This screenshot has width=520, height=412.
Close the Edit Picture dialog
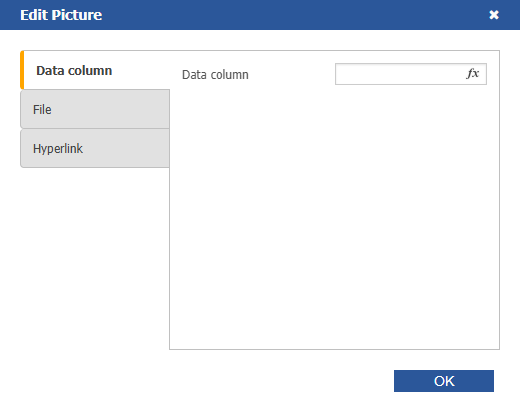pyautogui.click(x=494, y=15)
